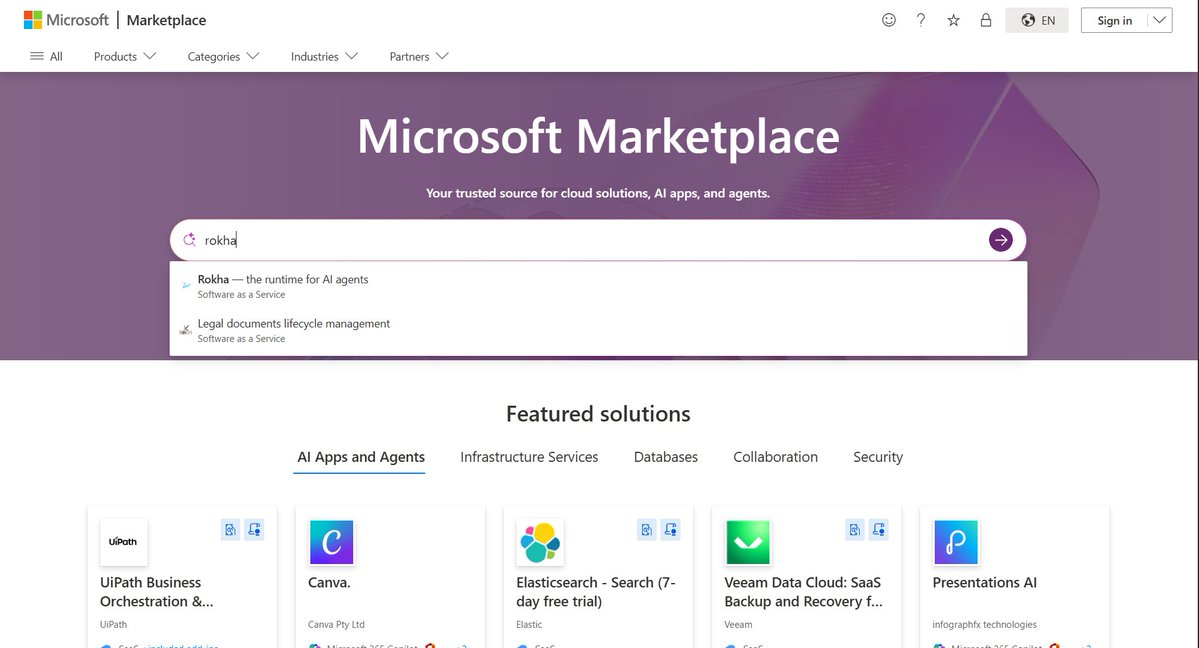Switch to AI Apps and Agents tab

[360, 457]
